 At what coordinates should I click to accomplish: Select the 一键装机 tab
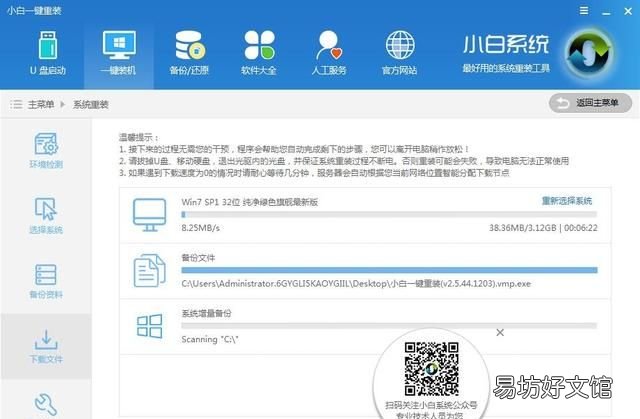coord(119,53)
